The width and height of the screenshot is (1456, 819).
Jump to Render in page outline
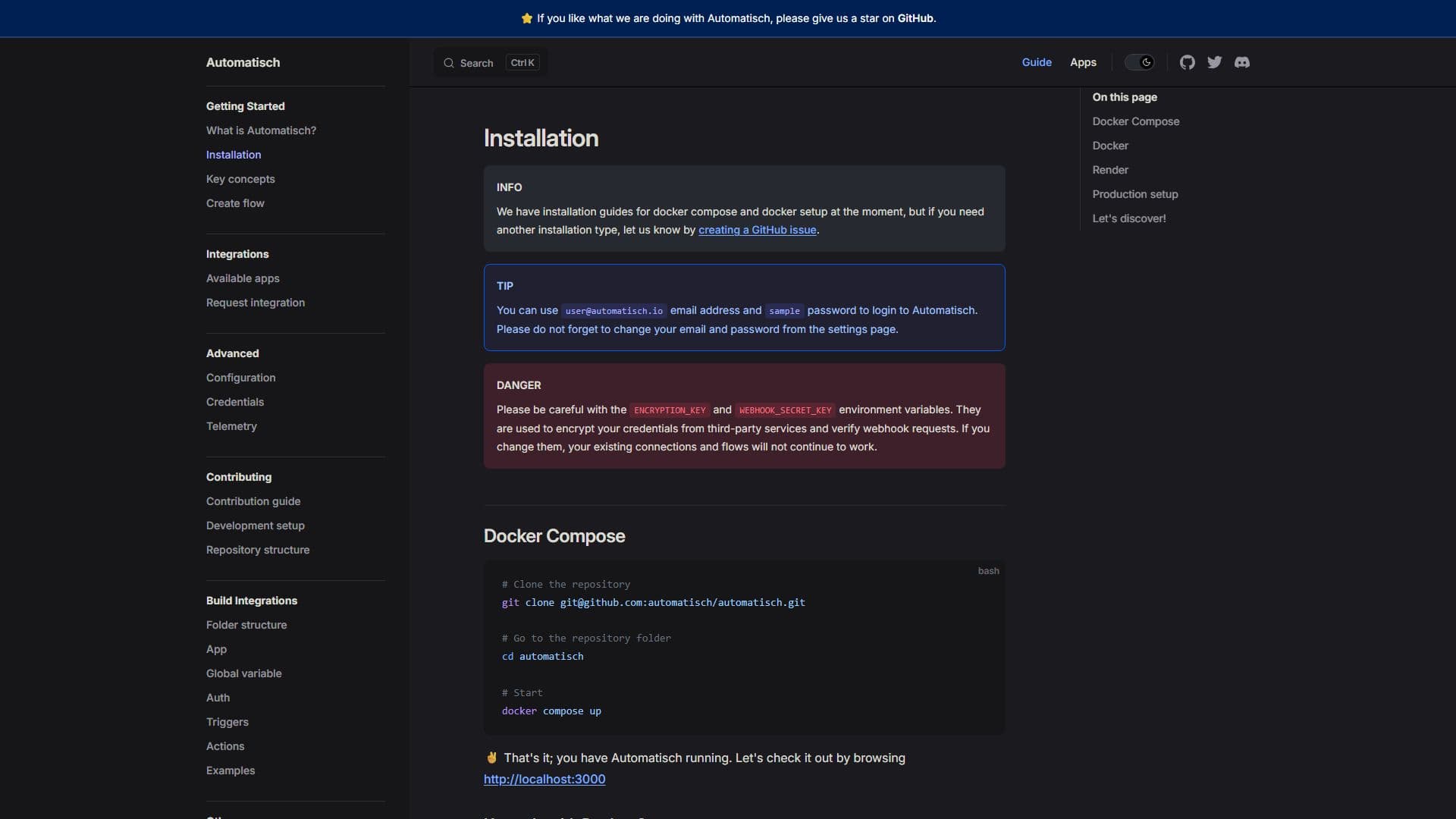(1110, 170)
